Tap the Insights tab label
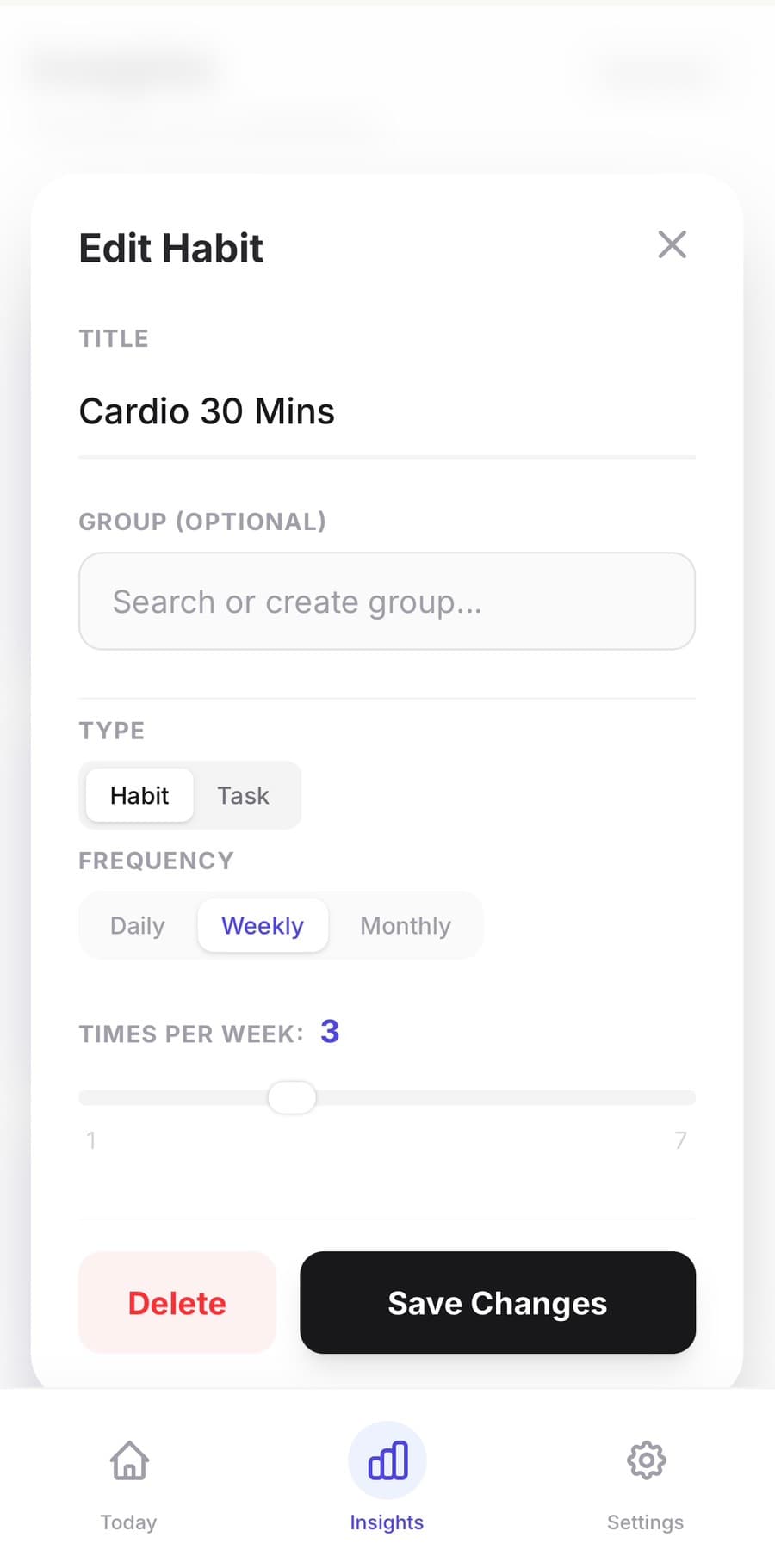This screenshot has height=1568, width=775. coord(387,1522)
